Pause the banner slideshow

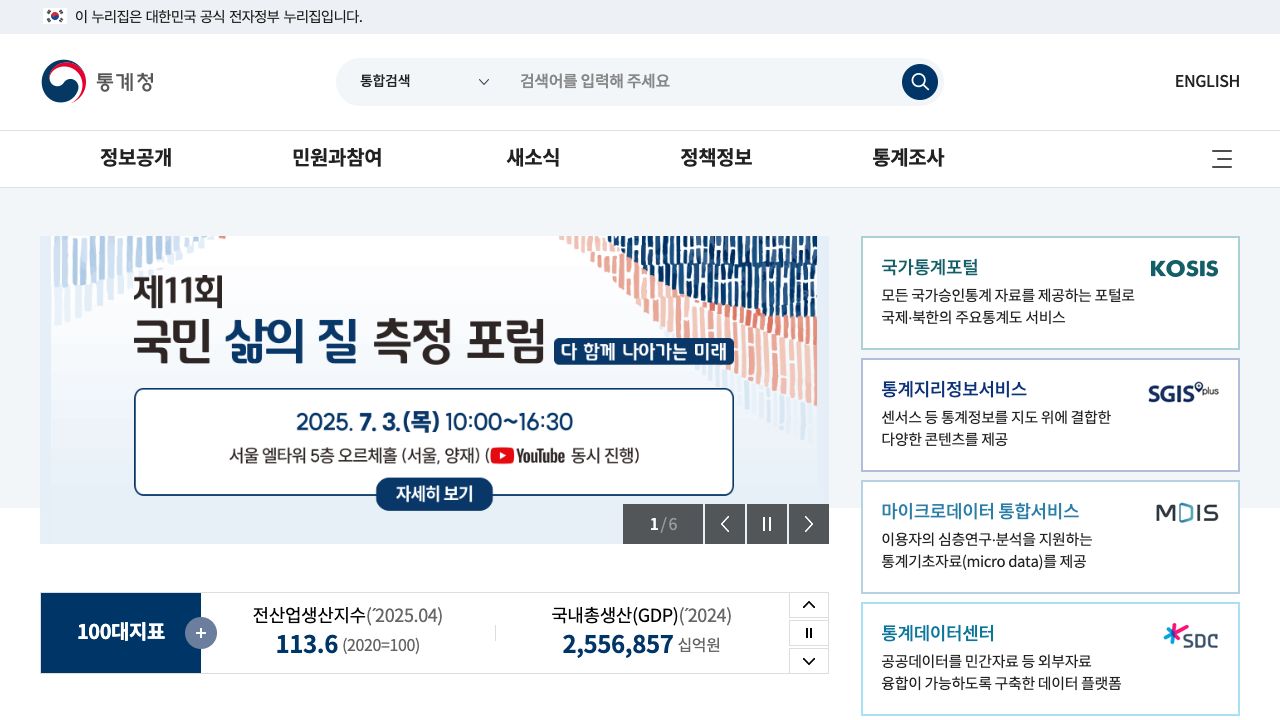(767, 524)
